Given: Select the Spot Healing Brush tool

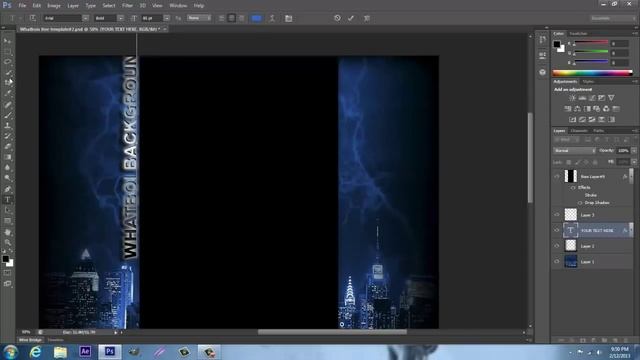Looking at the screenshot, I should pyautogui.click(x=7, y=104).
